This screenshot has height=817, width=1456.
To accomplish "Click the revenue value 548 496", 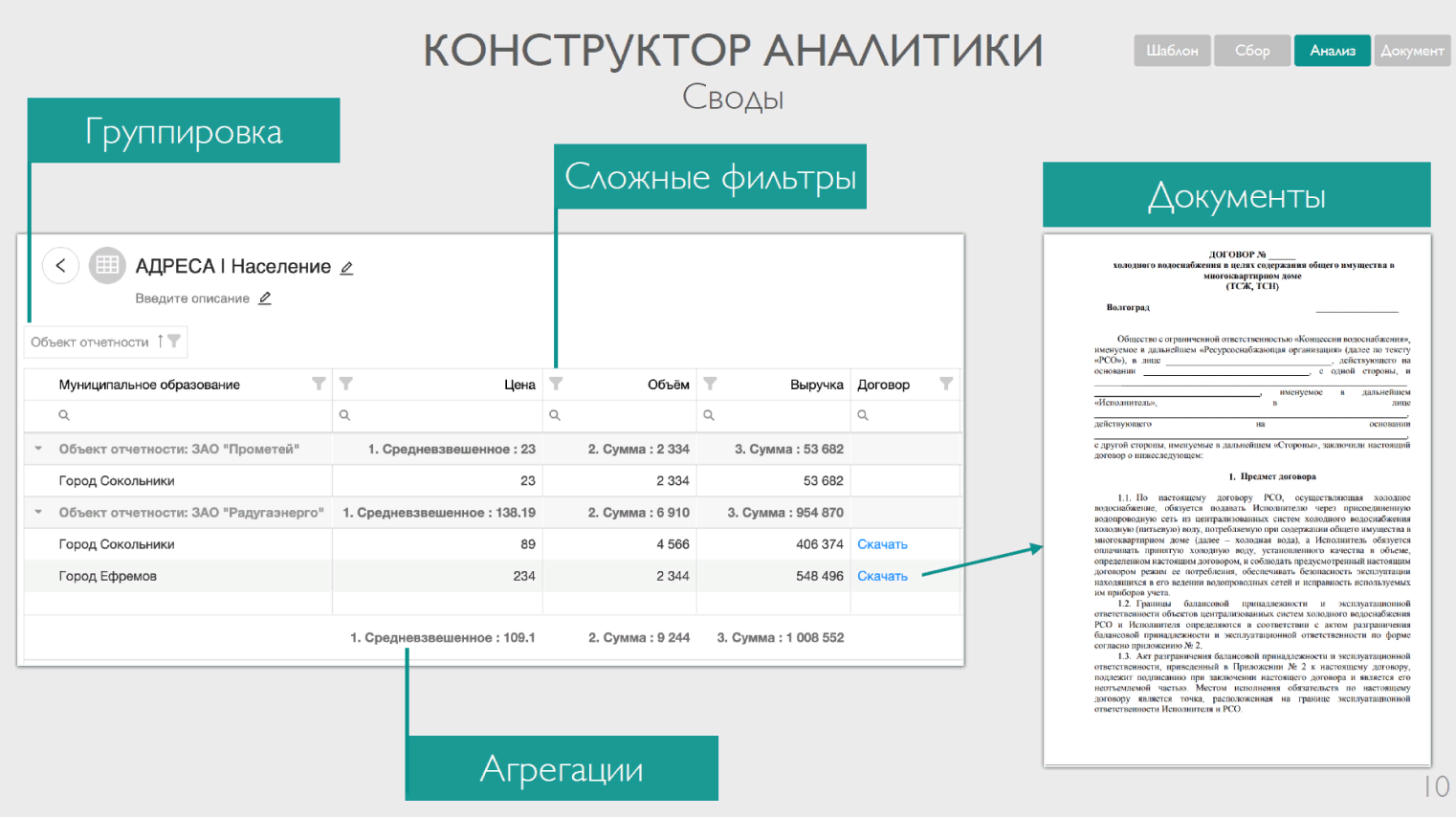I will pyautogui.click(x=820, y=576).
